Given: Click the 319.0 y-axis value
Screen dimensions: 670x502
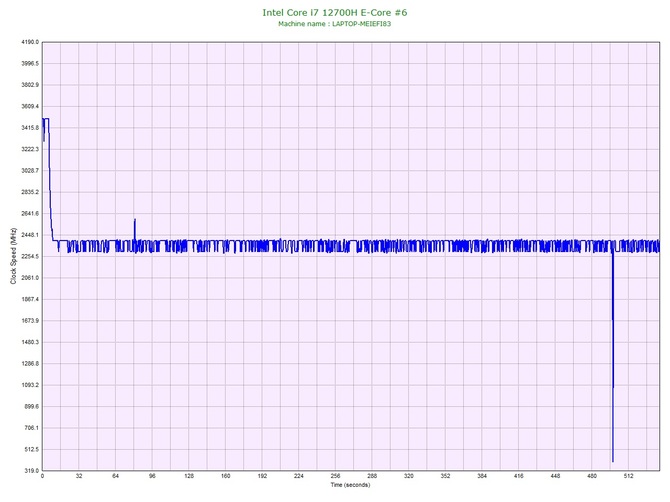Looking at the screenshot, I should (31, 471).
